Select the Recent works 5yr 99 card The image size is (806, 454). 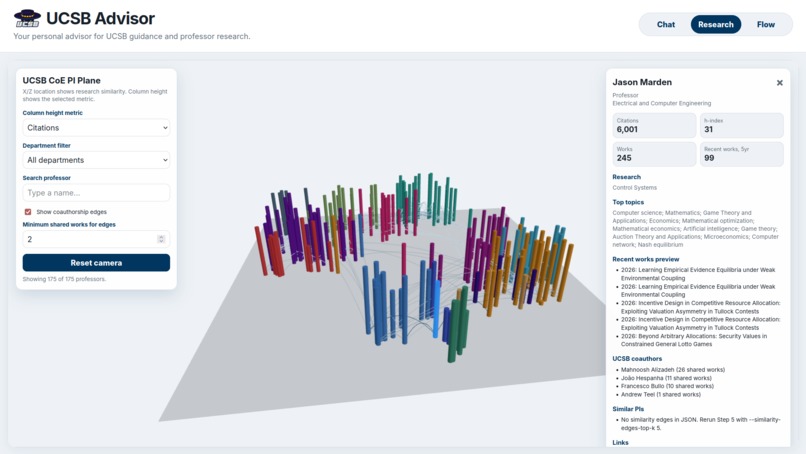pos(742,154)
